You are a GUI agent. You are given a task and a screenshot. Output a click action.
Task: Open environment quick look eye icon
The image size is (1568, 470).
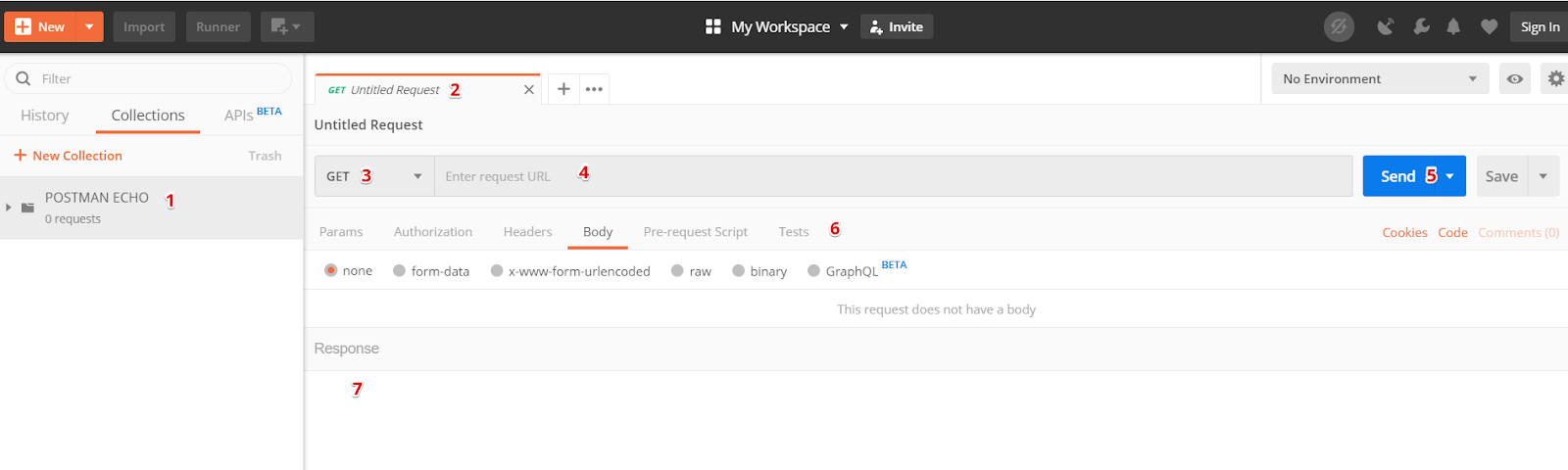(x=1515, y=78)
